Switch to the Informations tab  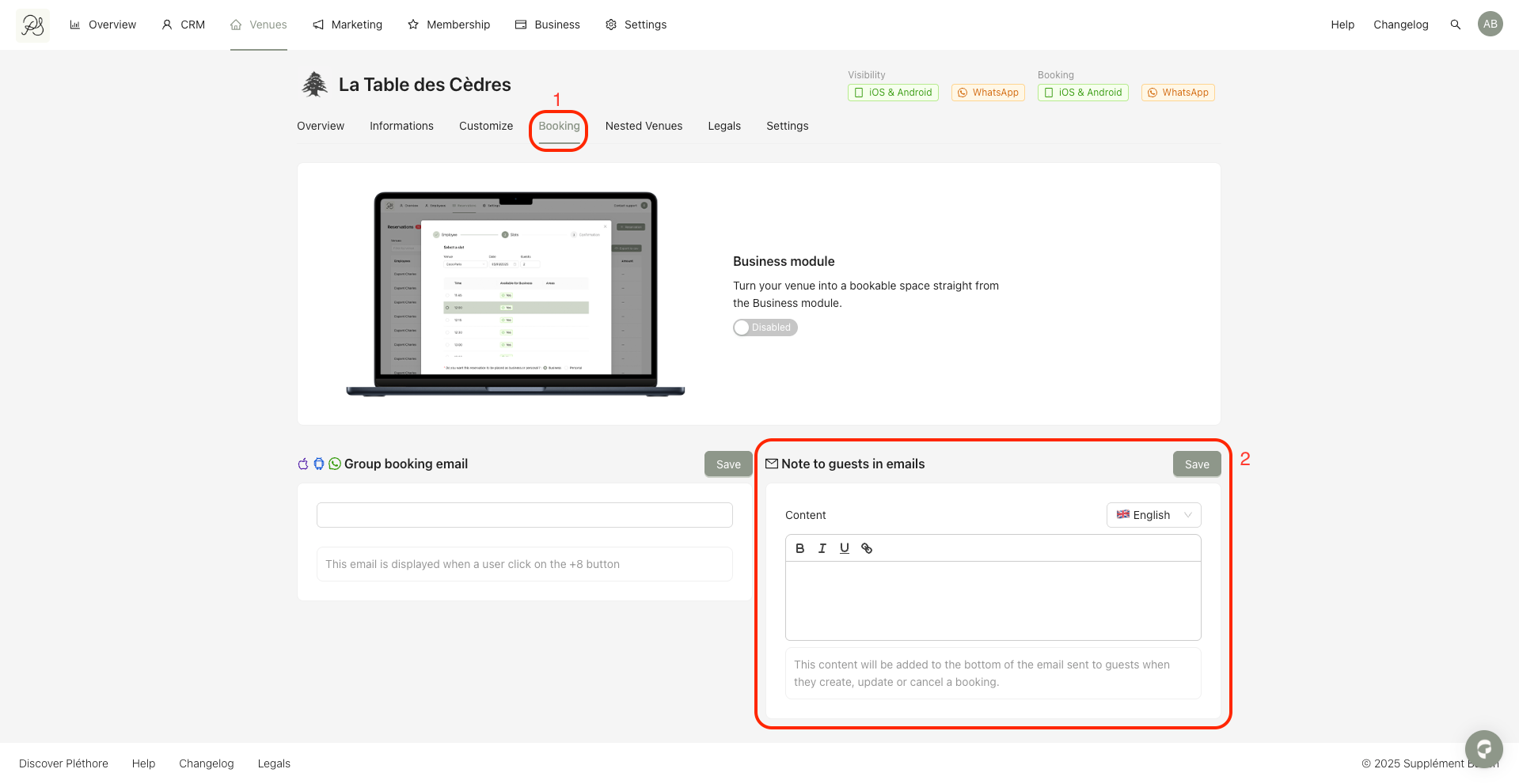[x=401, y=126]
